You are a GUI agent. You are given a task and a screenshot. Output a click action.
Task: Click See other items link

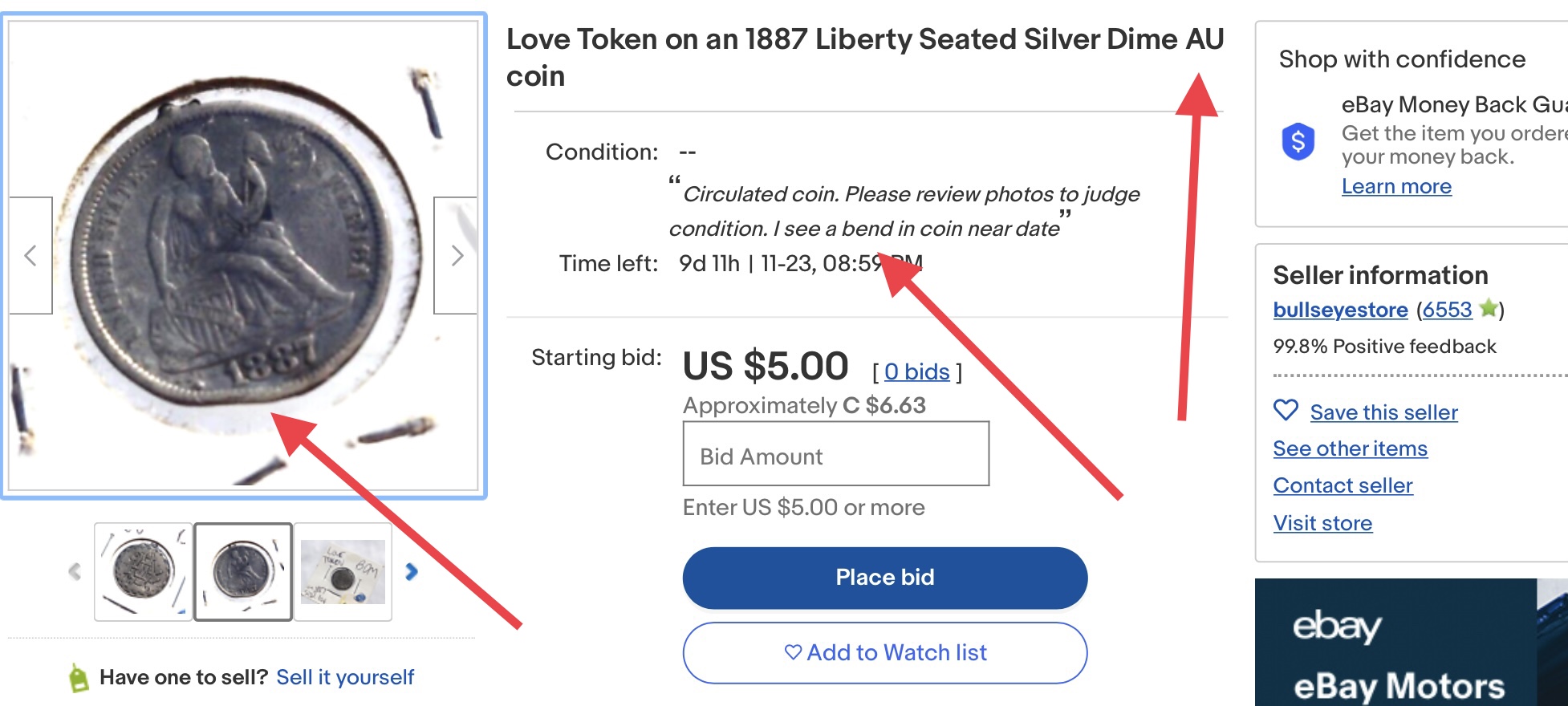[1351, 448]
